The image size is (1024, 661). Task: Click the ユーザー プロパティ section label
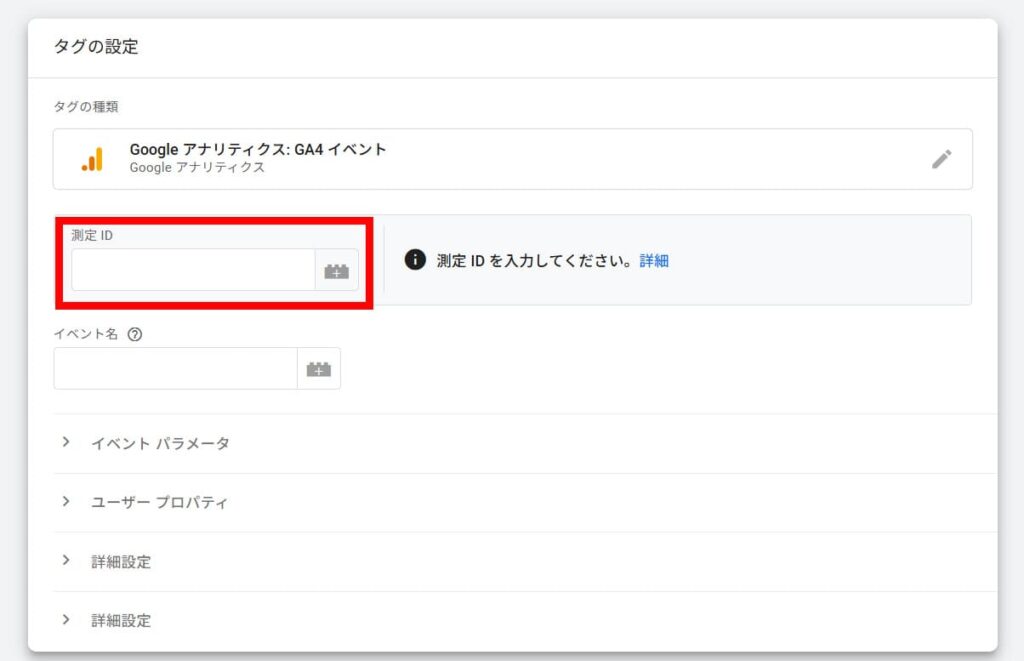click(x=159, y=502)
